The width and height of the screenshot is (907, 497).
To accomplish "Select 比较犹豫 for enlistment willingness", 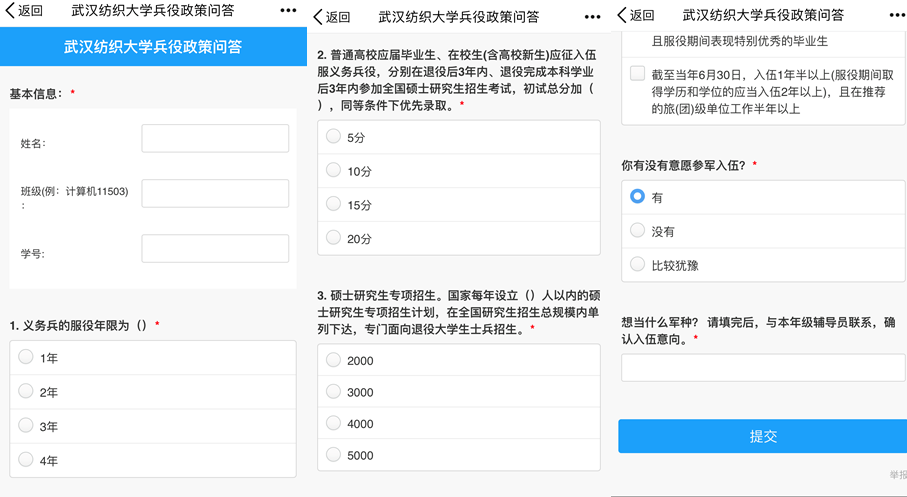I will (x=764, y=265).
